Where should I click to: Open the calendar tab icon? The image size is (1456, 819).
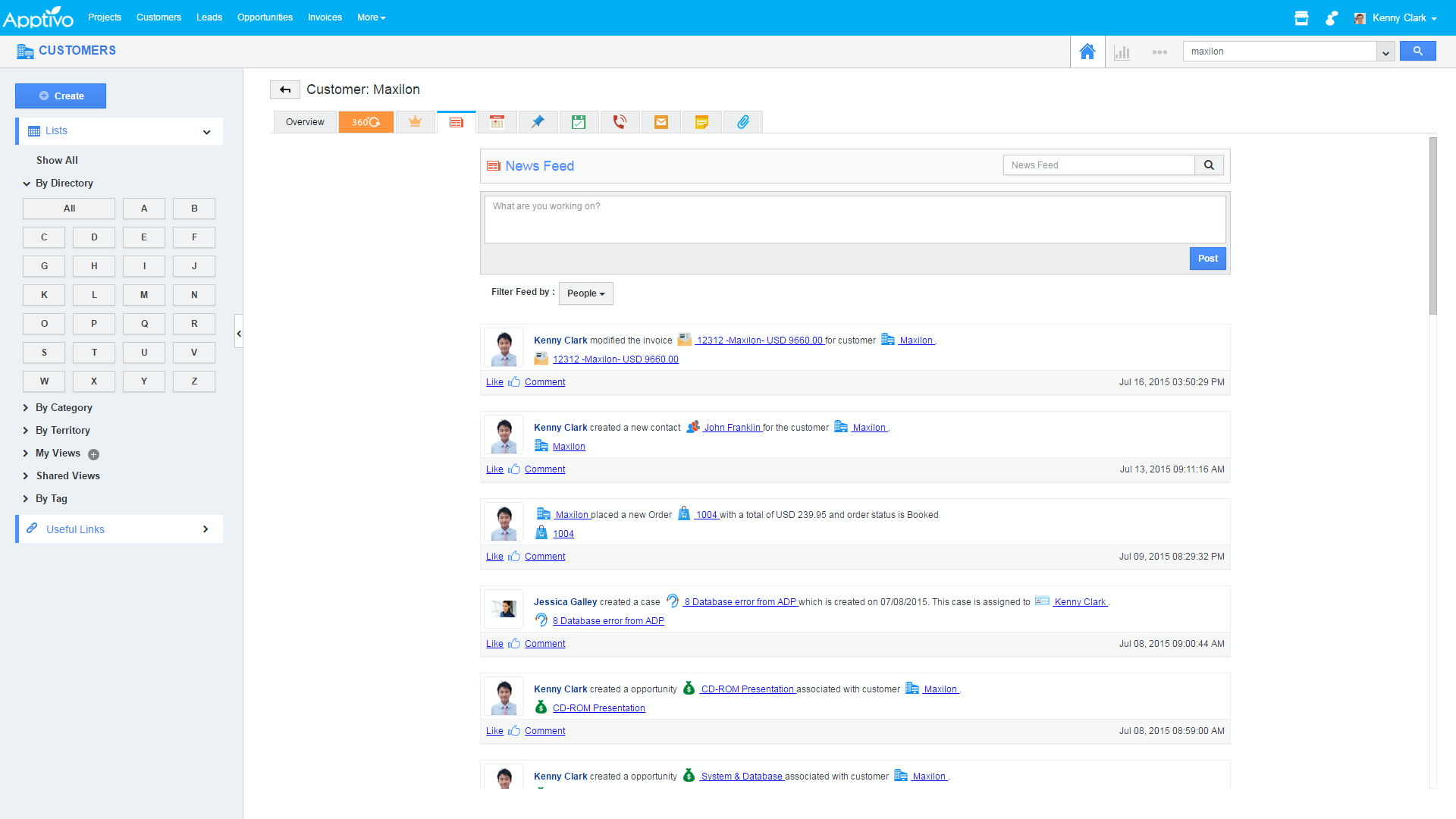497,122
